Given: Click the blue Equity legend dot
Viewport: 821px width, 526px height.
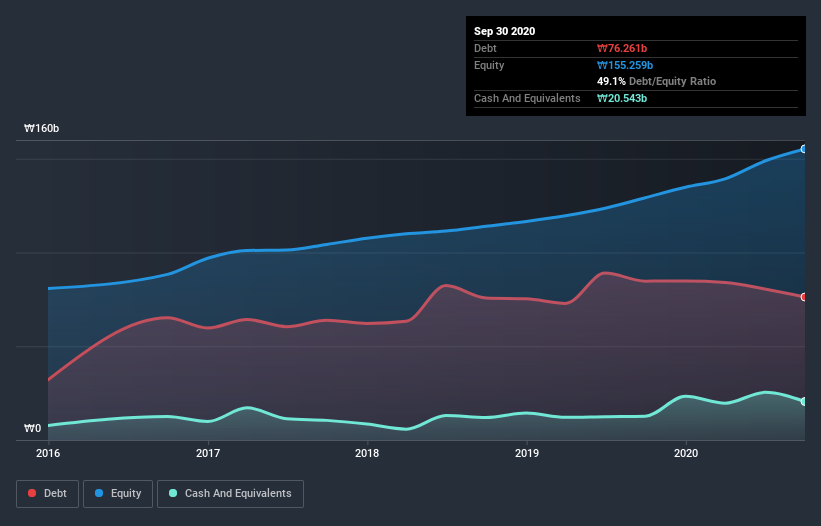Looking at the screenshot, I should 99,493.
